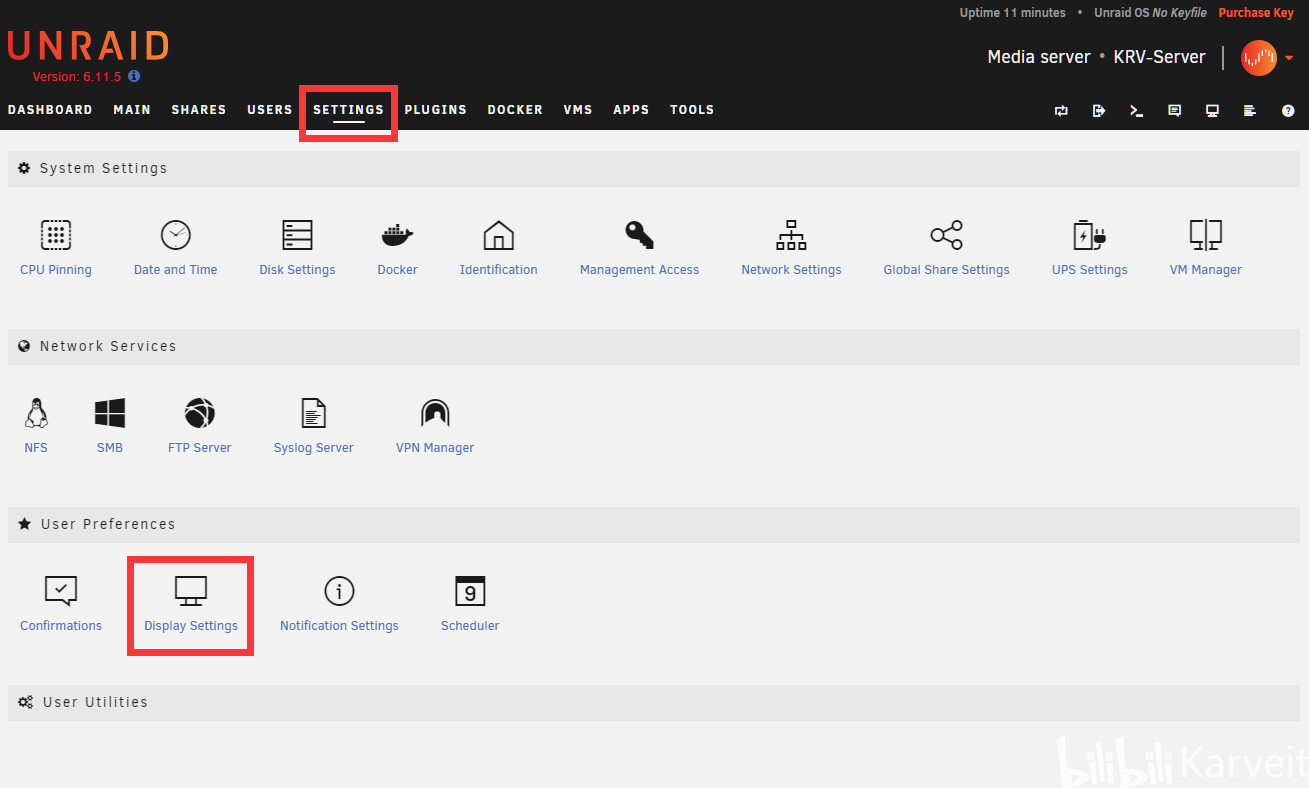Open Network Settings icon
Screen dimensions: 1309x788
(x=791, y=235)
